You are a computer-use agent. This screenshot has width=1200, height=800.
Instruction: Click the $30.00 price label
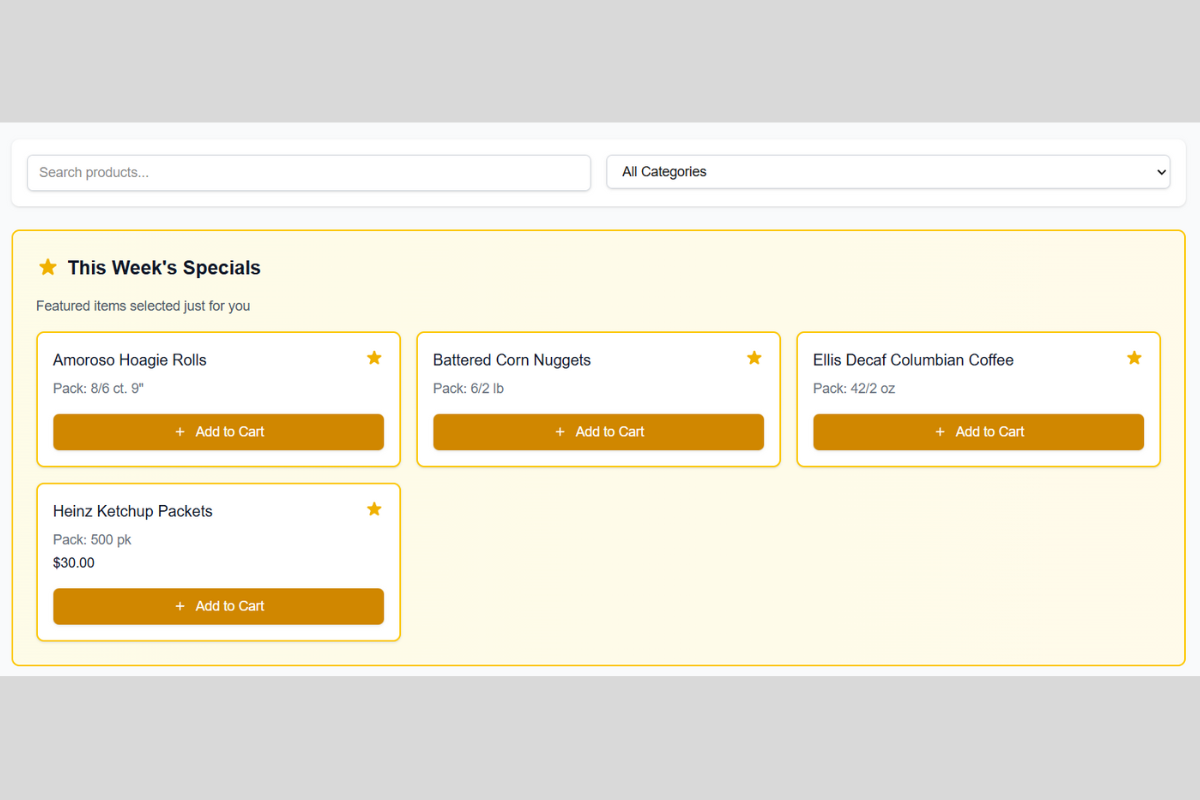tap(74, 562)
